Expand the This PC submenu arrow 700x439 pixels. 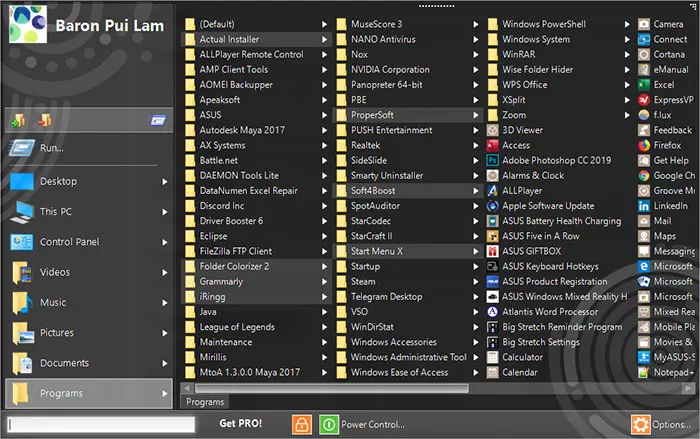coord(165,212)
